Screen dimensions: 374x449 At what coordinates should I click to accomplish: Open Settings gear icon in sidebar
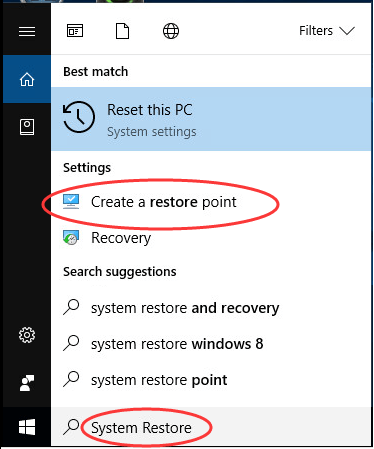click(27, 335)
